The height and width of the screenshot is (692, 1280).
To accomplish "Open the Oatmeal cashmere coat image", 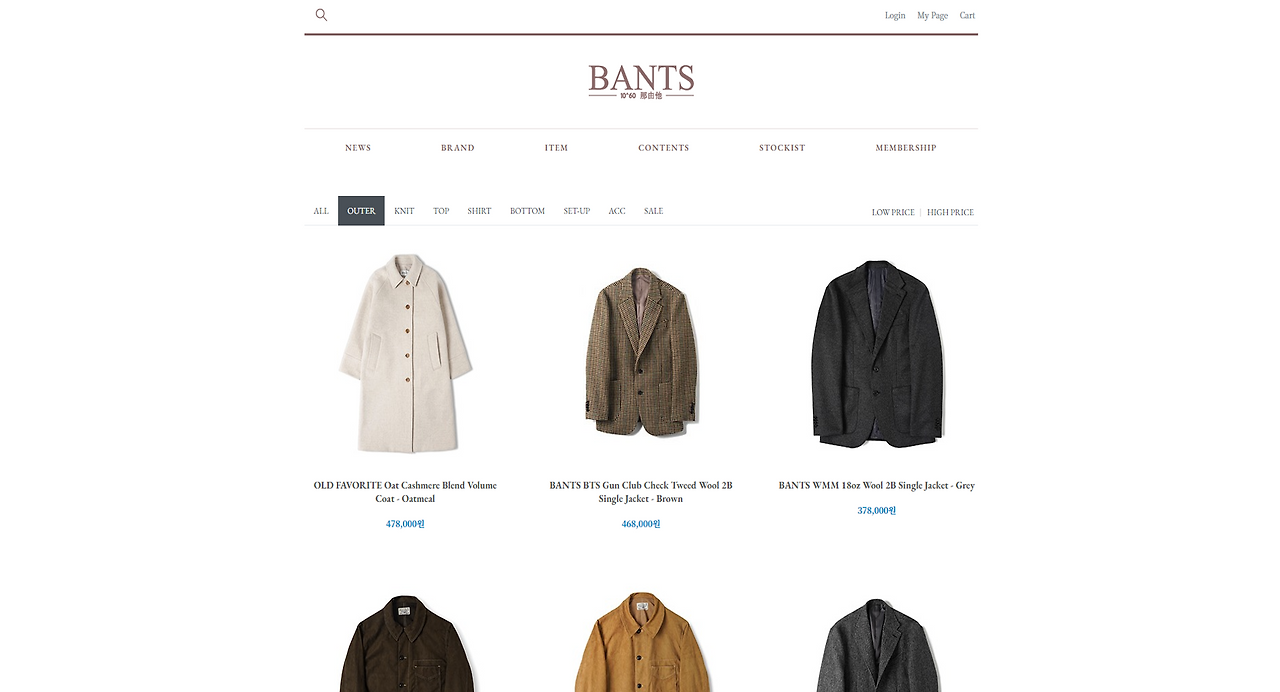I will click(x=405, y=353).
